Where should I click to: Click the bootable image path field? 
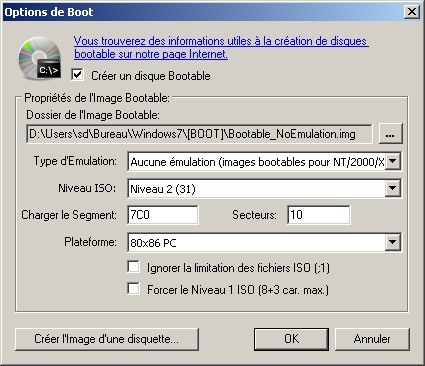199,134
